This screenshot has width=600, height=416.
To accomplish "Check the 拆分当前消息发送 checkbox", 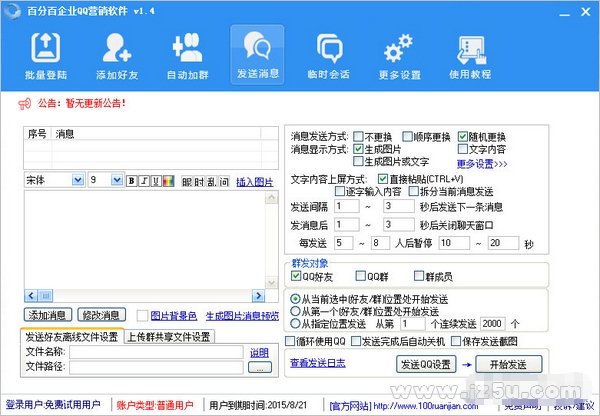I will coord(414,191).
